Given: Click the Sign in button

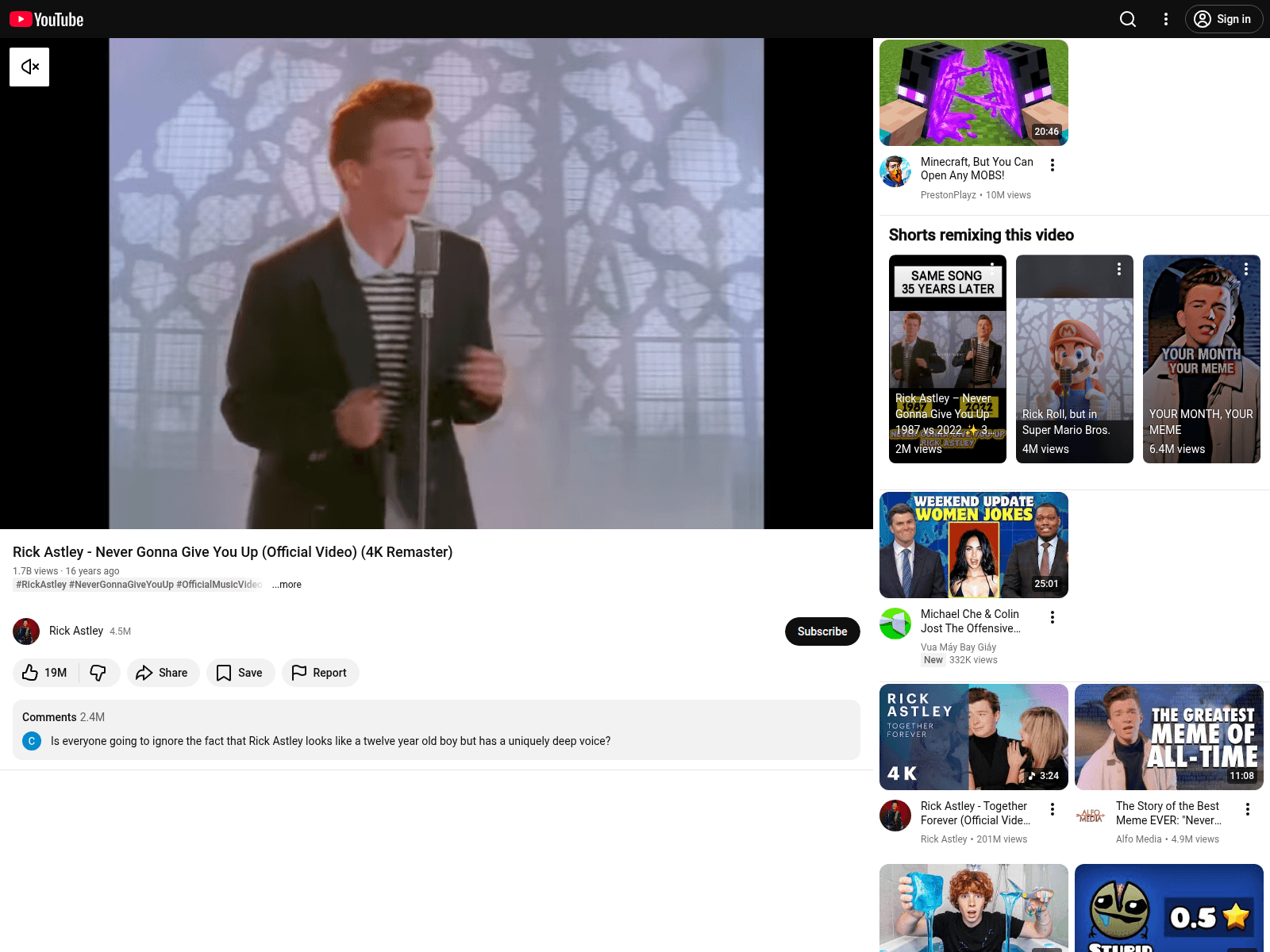Looking at the screenshot, I should [1223, 19].
